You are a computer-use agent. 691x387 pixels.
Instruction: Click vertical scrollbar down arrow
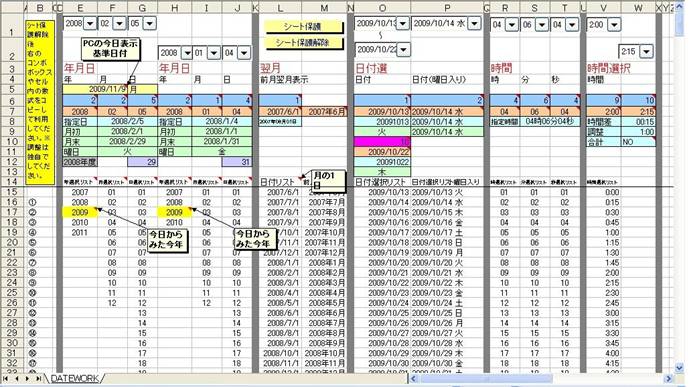click(680, 368)
